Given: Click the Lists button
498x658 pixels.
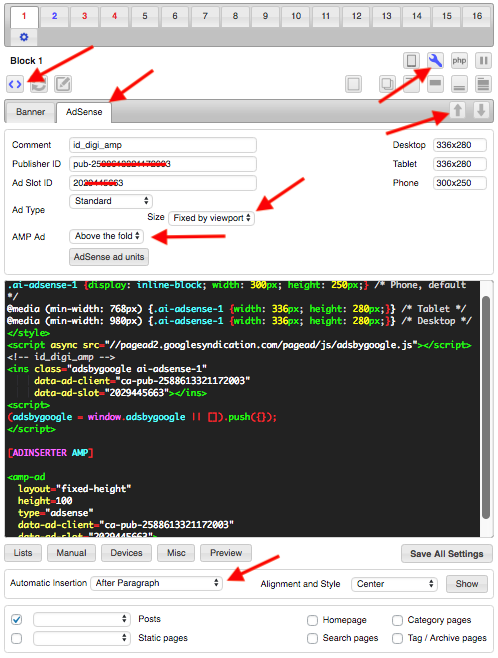Looking at the screenshot, I should 23,553.
